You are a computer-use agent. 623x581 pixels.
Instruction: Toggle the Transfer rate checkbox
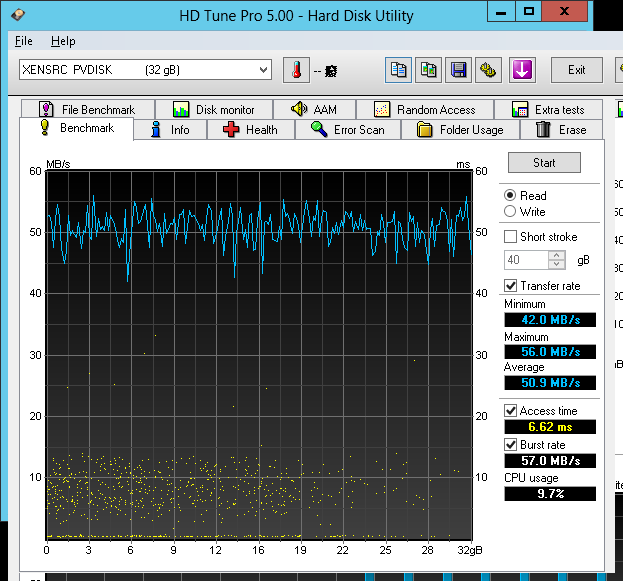tap(510, 285)
